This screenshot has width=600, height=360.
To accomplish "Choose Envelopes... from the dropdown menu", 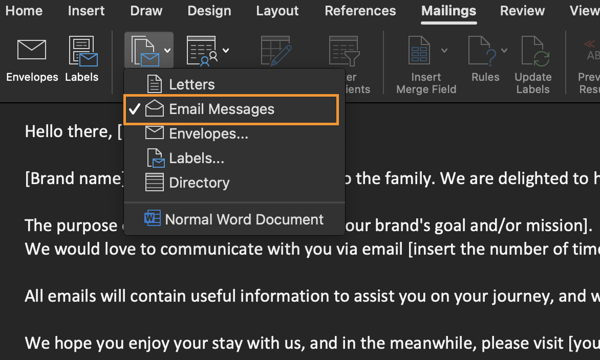I will pos(234,134).
